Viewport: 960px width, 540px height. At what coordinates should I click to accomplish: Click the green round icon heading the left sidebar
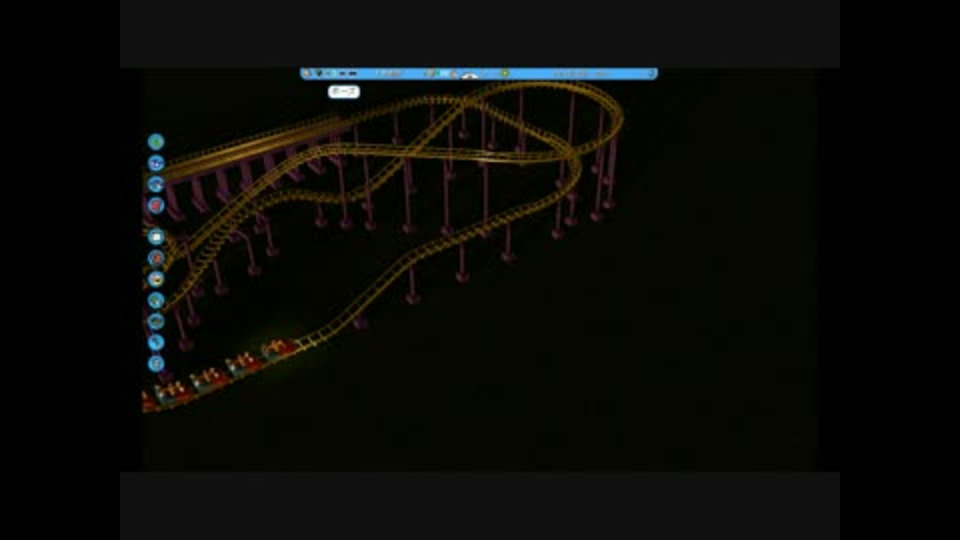click(x=156, y=142)
